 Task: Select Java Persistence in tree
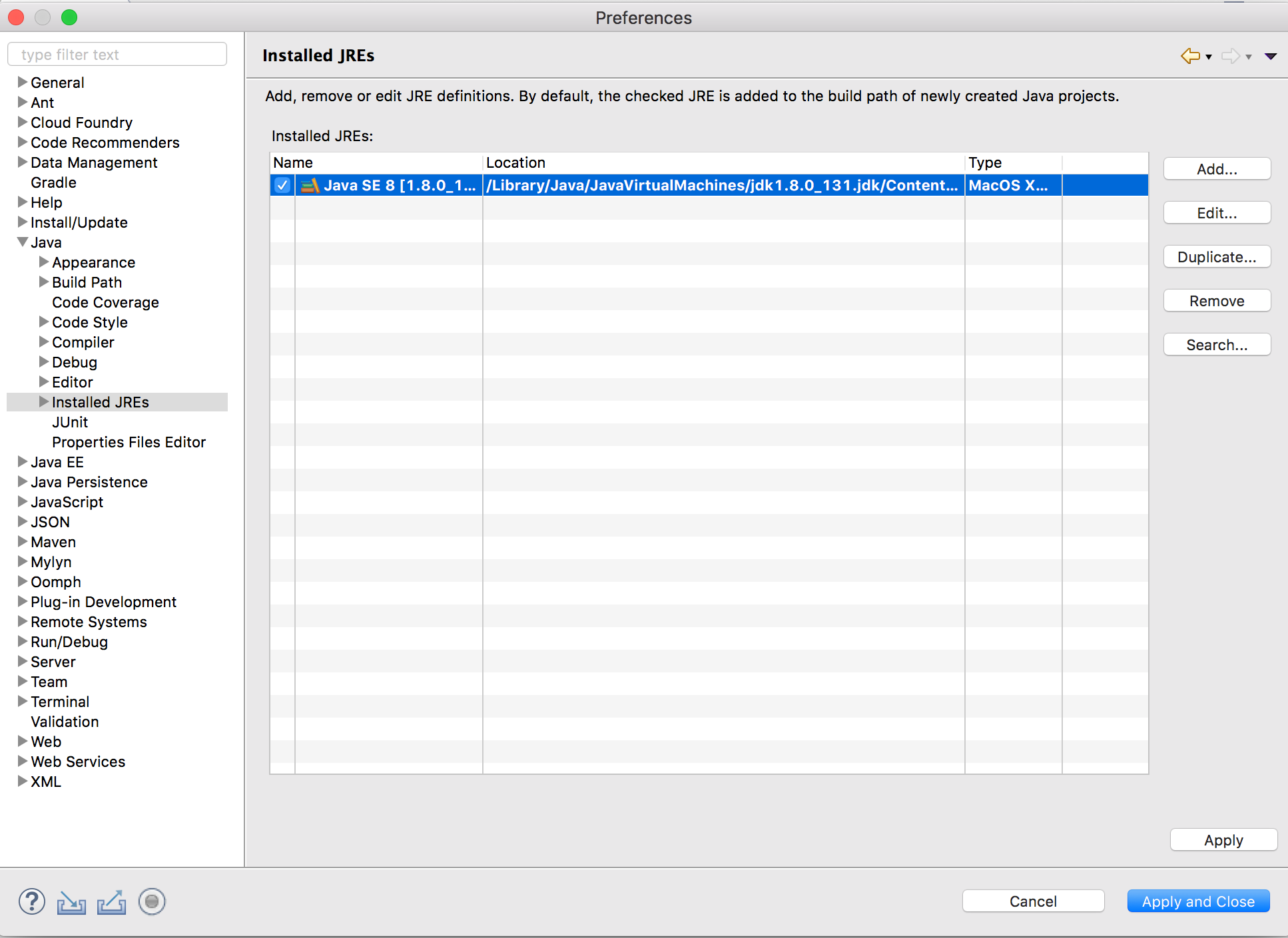coord(89,482)
